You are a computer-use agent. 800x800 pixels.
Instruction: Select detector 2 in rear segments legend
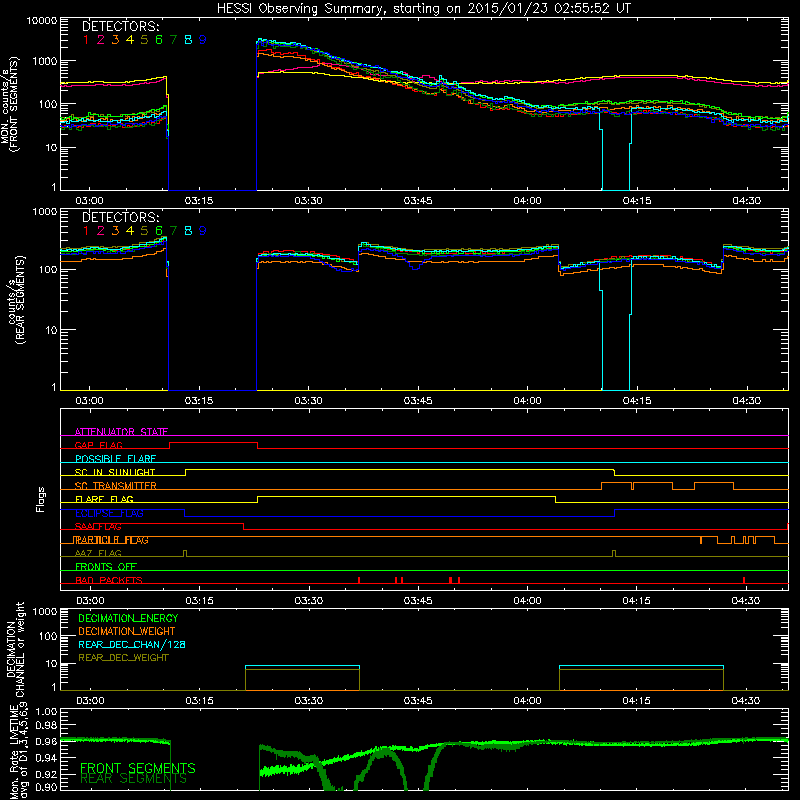pyautogui.click(x=101, y=231)
